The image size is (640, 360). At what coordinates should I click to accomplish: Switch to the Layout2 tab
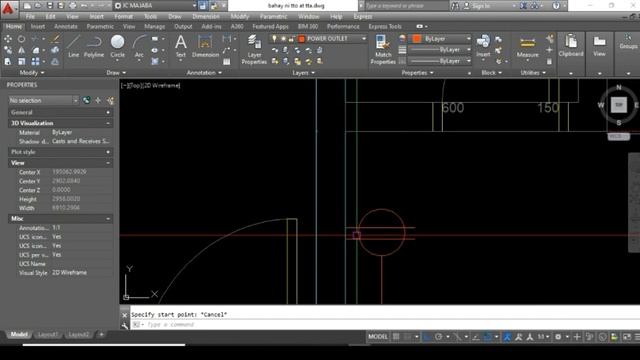tap(78, 334)
